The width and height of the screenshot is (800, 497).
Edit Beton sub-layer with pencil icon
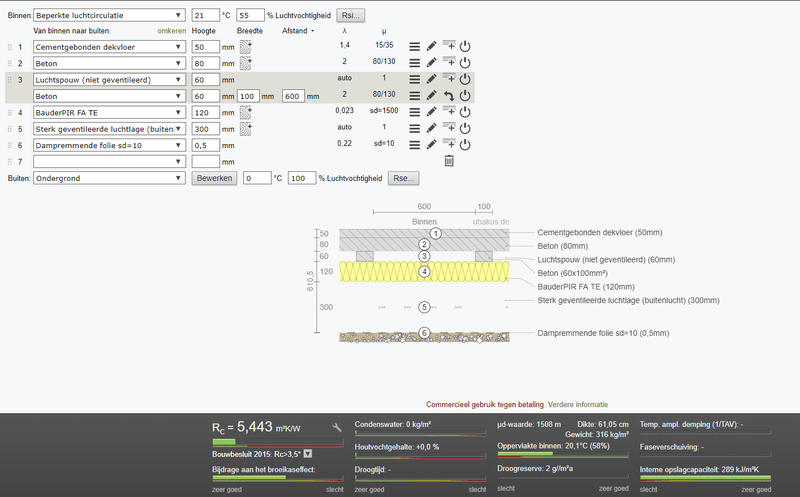point(432,95)
